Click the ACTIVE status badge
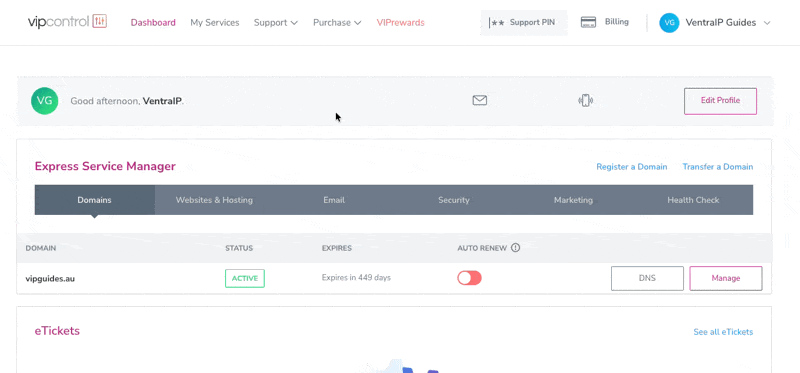This screenshot has height=373, width=800. pos(245,279)
